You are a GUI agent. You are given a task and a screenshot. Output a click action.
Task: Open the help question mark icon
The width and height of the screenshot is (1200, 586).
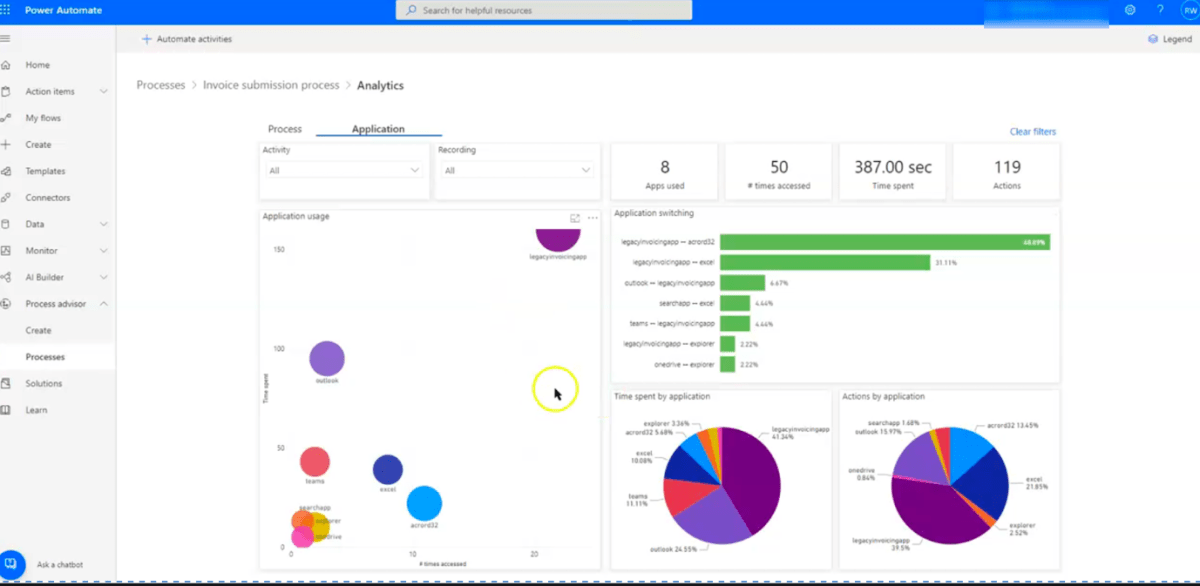1160,10
